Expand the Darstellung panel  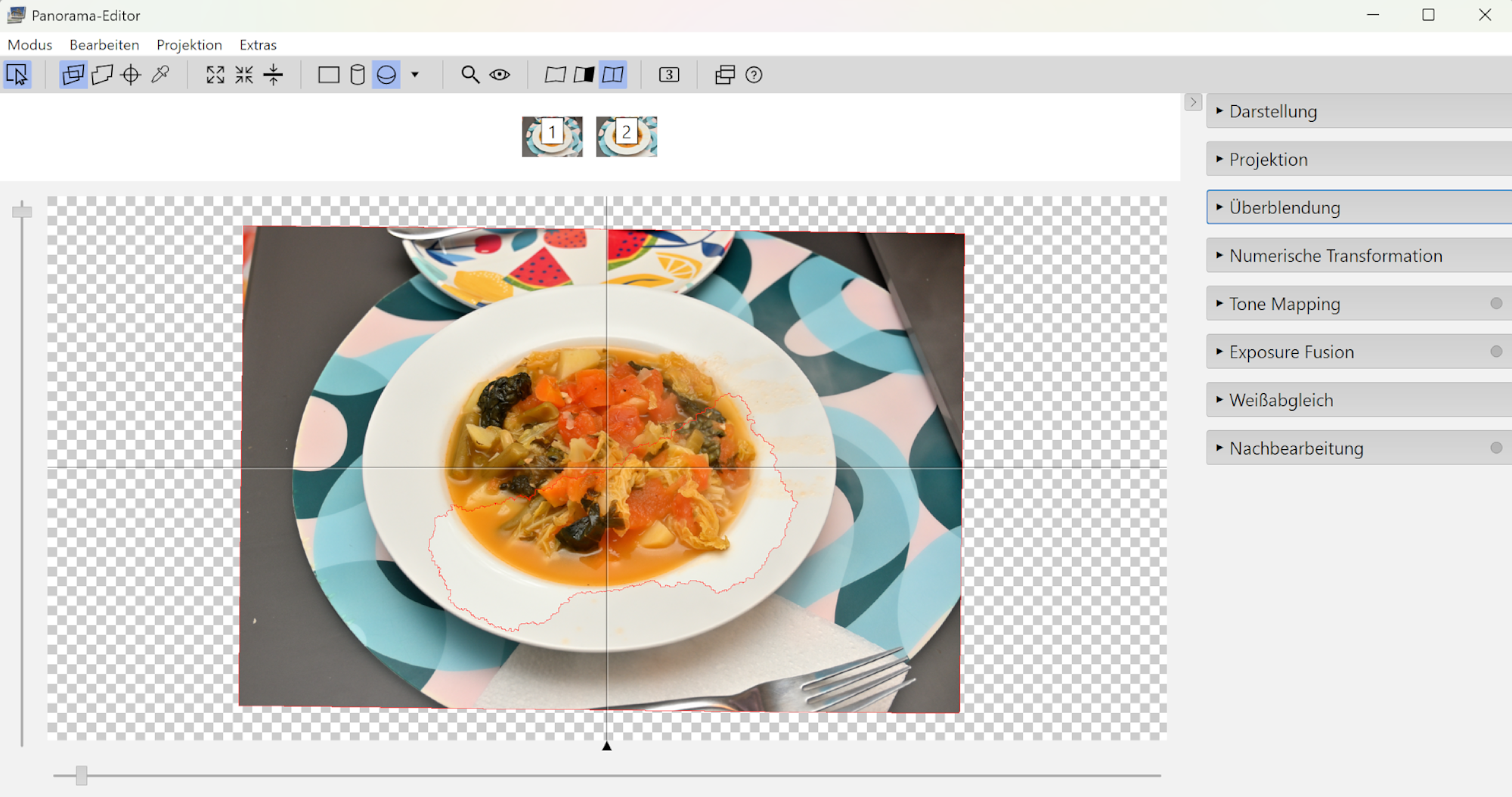coord(1273,111)
